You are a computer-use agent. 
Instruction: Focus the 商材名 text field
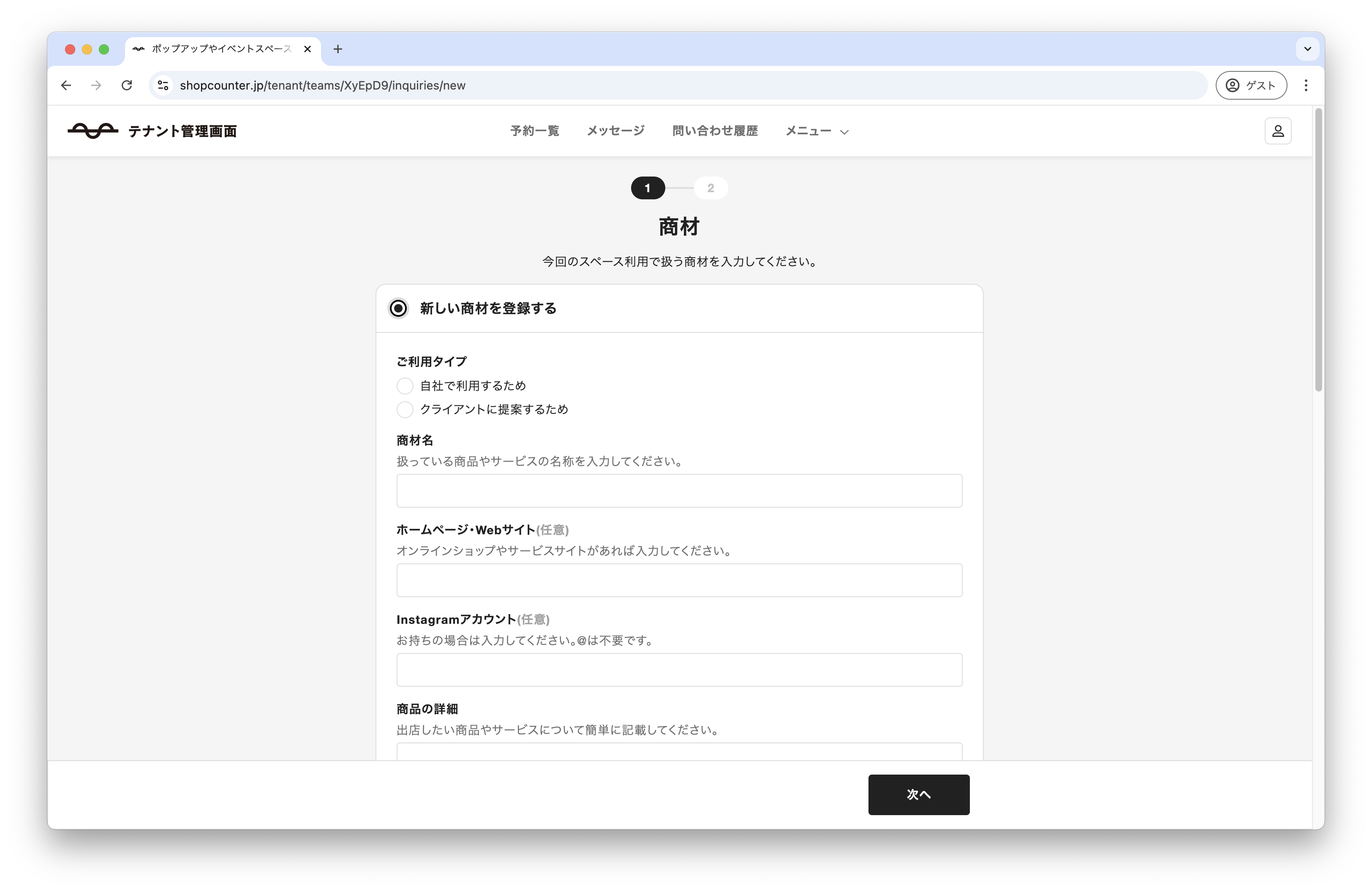point(679,491)
